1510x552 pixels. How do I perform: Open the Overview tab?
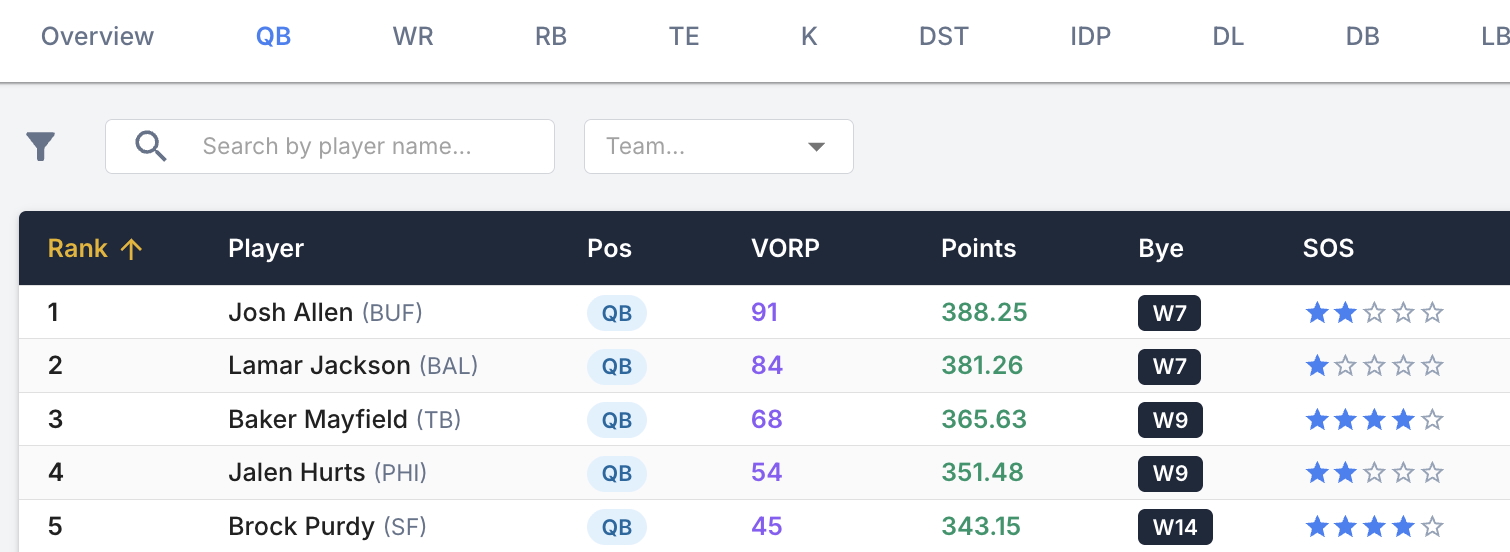[x=97, y=37]
